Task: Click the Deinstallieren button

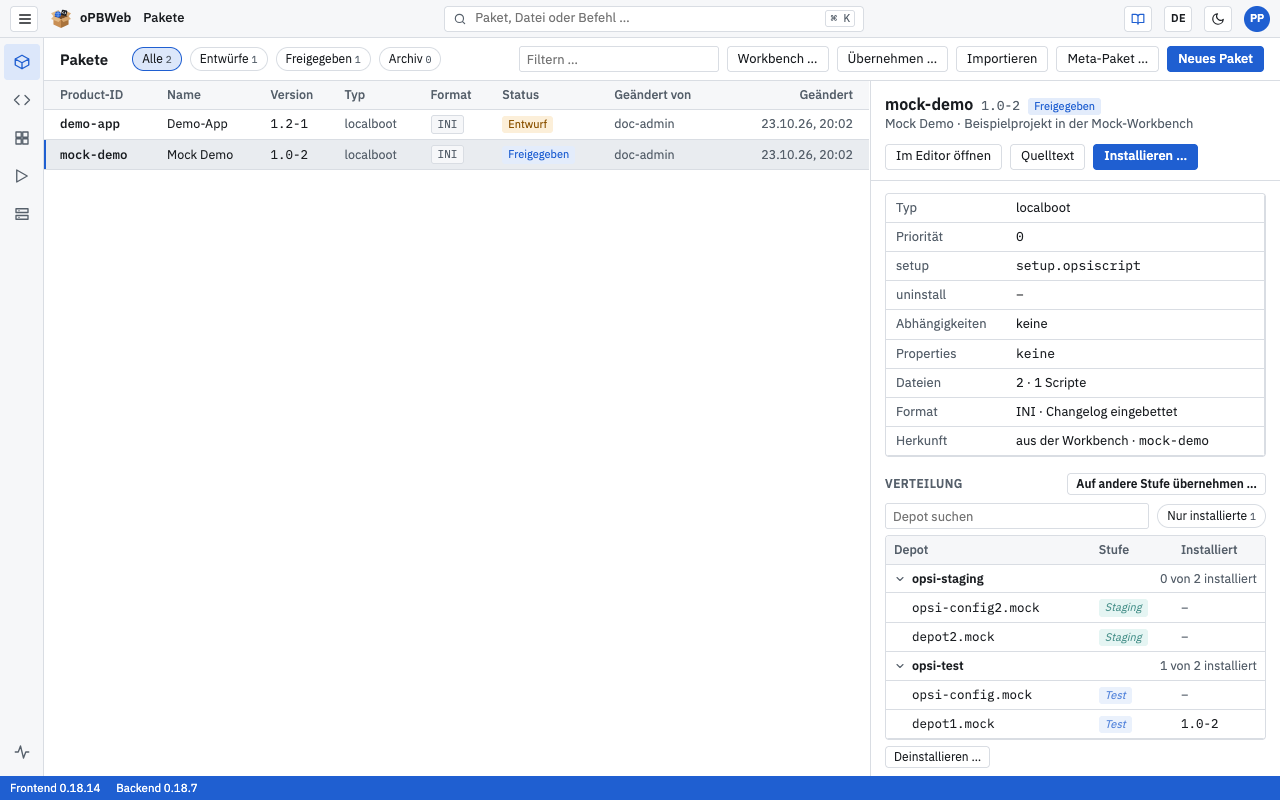Action: (x=937, y=757)
